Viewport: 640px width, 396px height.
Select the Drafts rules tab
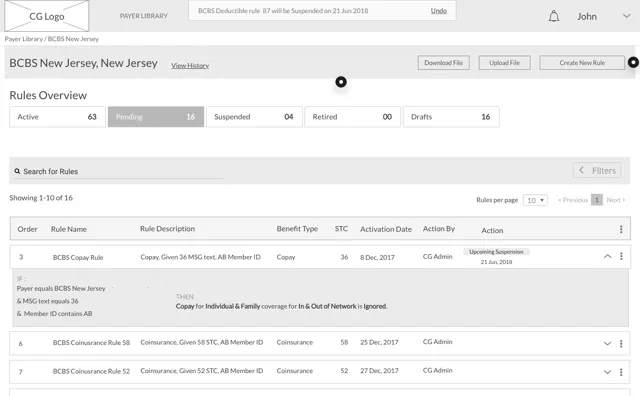pyautogui.click(x=451, y=117)
